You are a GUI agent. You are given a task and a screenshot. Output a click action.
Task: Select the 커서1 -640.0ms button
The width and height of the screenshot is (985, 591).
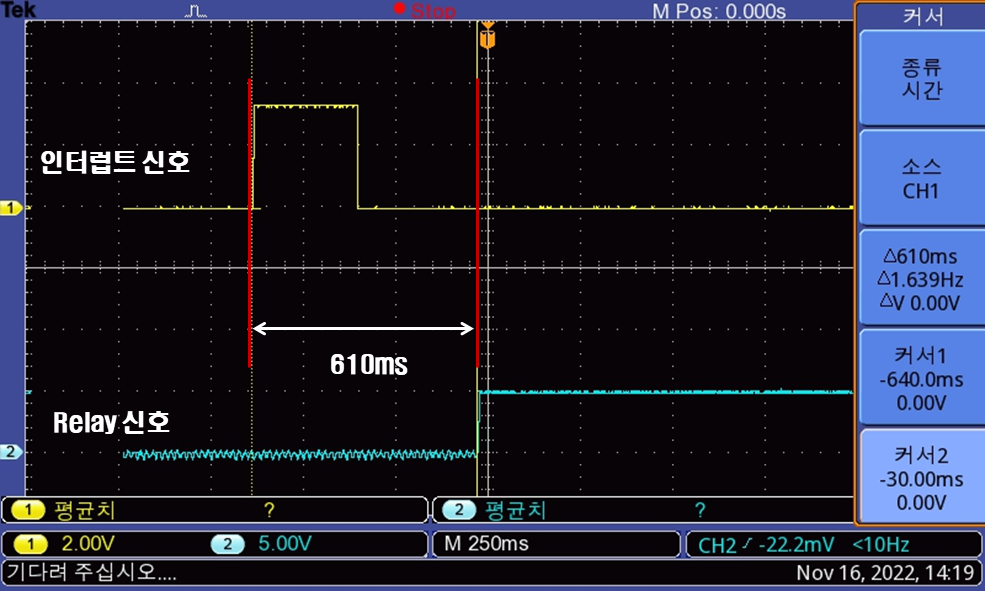(x=921, y=378)
